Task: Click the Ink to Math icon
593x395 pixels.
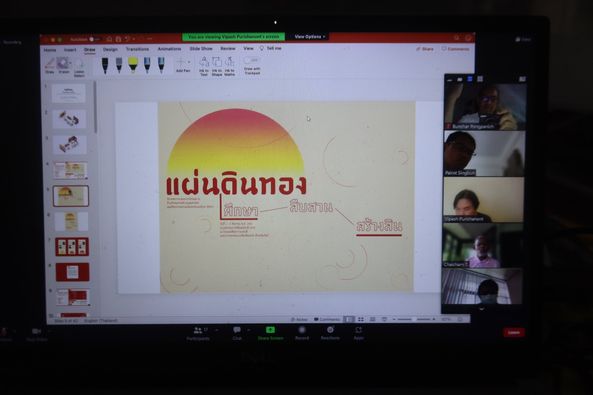Action: (230, 66)
